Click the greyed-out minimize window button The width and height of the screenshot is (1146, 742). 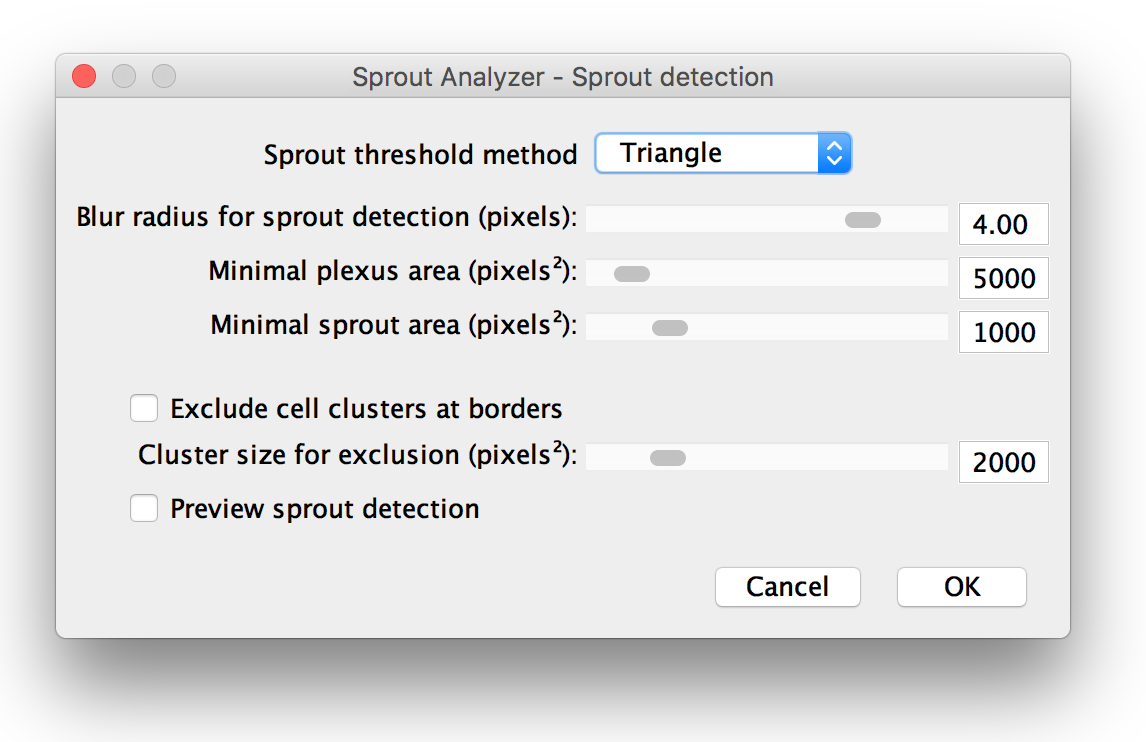tap(124, 76)
